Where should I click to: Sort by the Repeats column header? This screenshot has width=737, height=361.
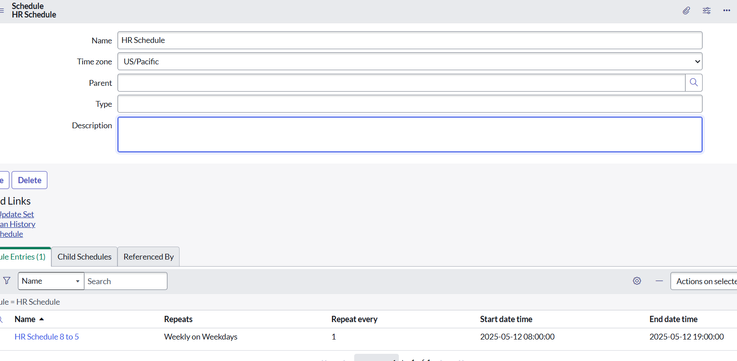tap(178, 319)
